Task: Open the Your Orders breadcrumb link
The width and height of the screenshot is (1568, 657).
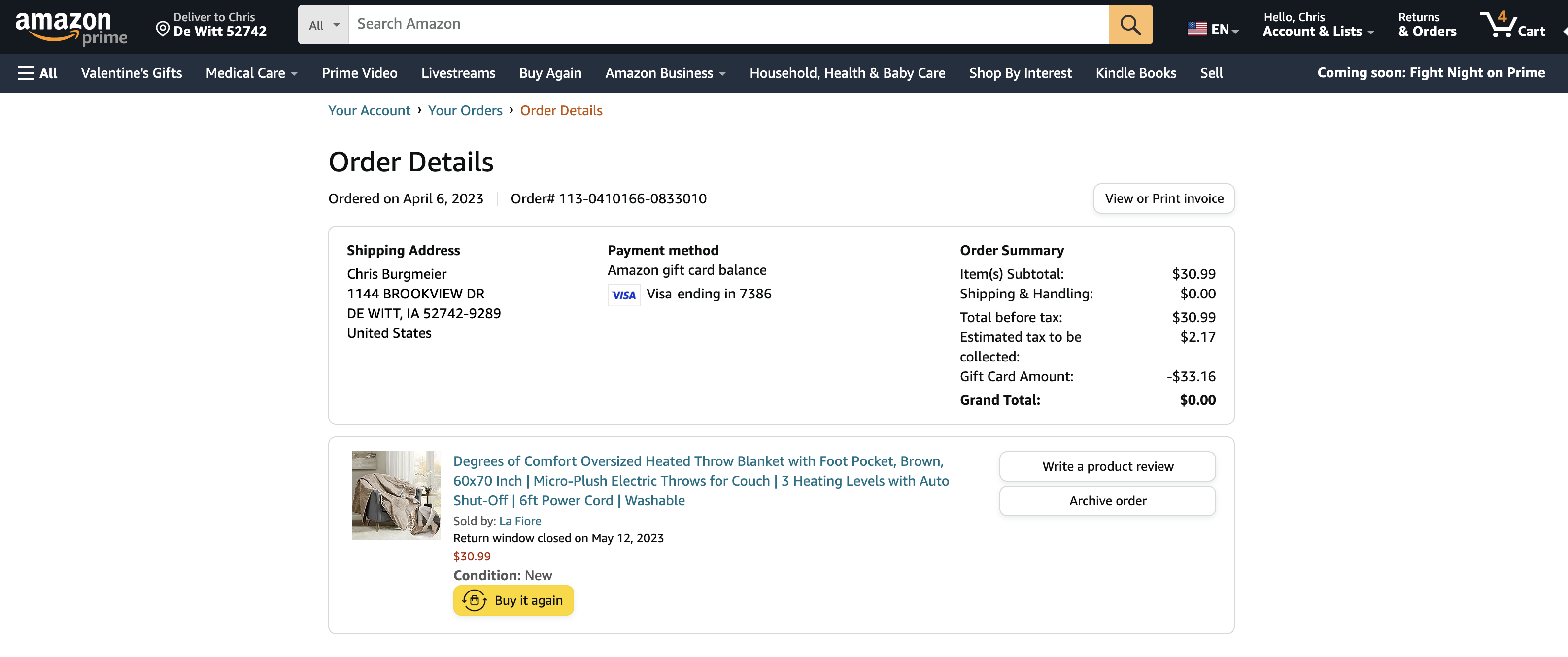Action: coord(465,110)
